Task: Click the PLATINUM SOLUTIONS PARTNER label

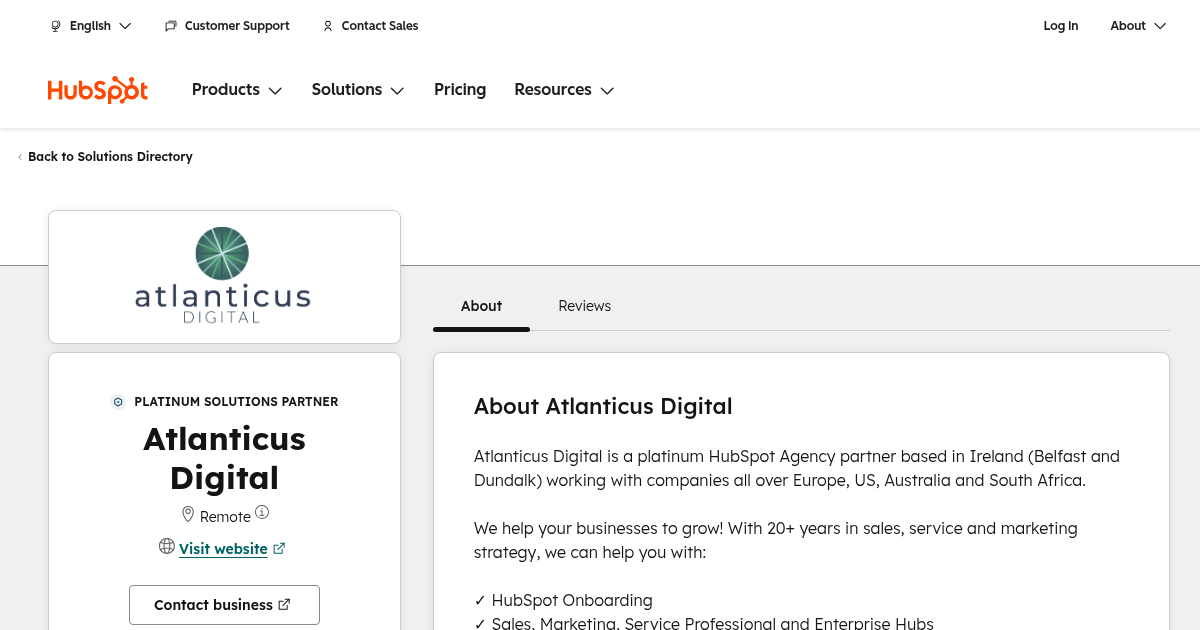Action: click(x=236, y=402)
